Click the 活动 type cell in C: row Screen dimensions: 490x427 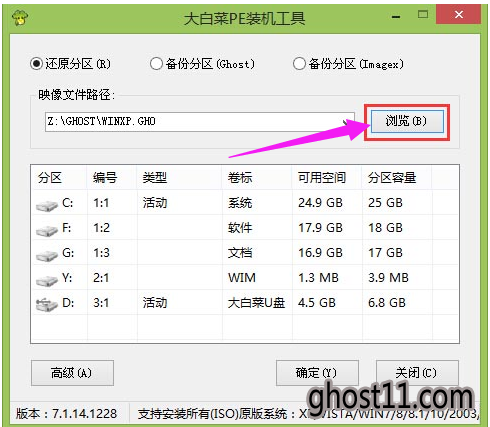pos(155,203)
